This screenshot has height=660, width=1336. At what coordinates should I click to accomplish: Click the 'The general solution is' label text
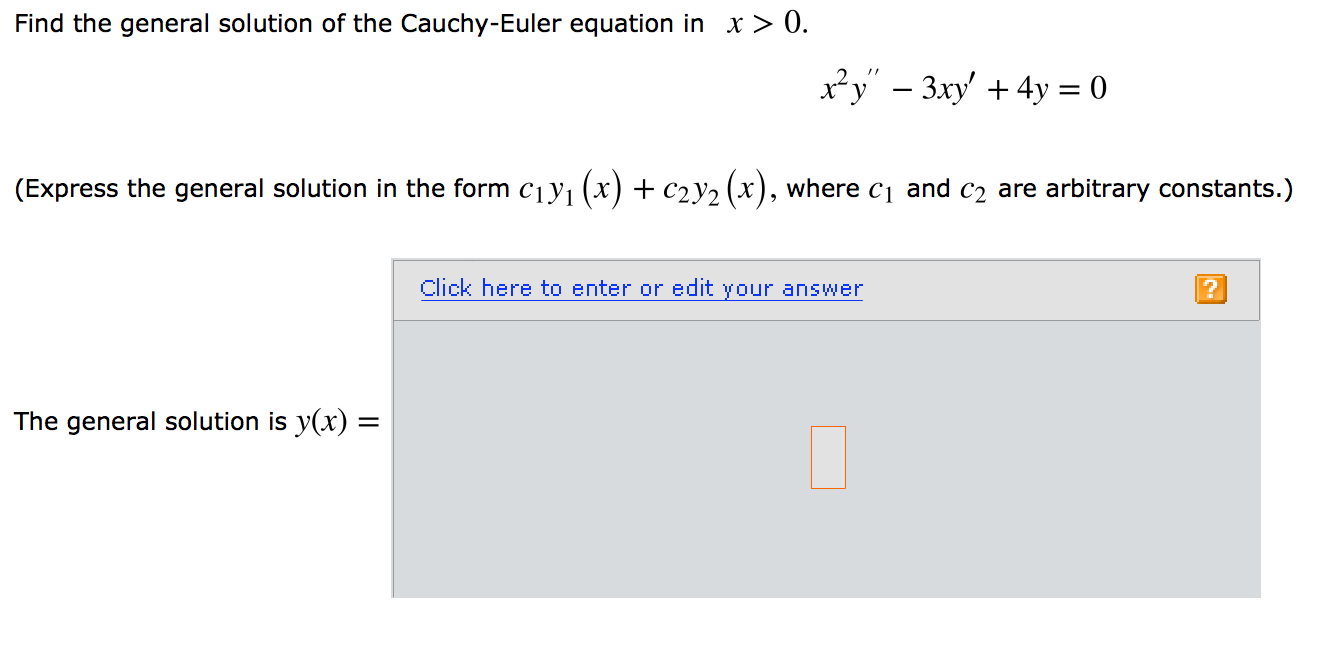[151, 421]
